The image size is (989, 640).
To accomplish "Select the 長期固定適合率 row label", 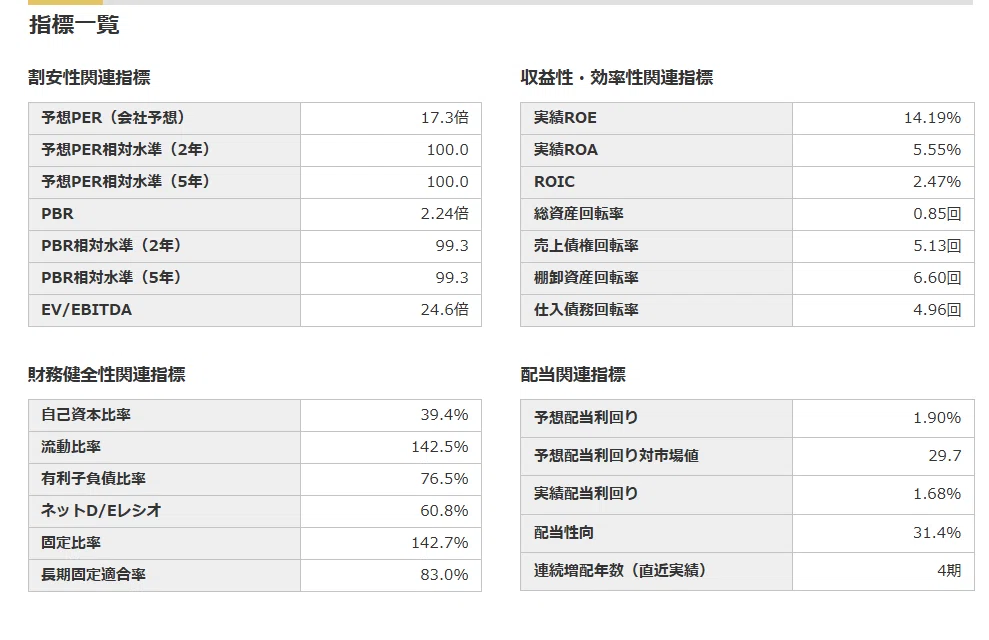I will [x=93, y=574].
